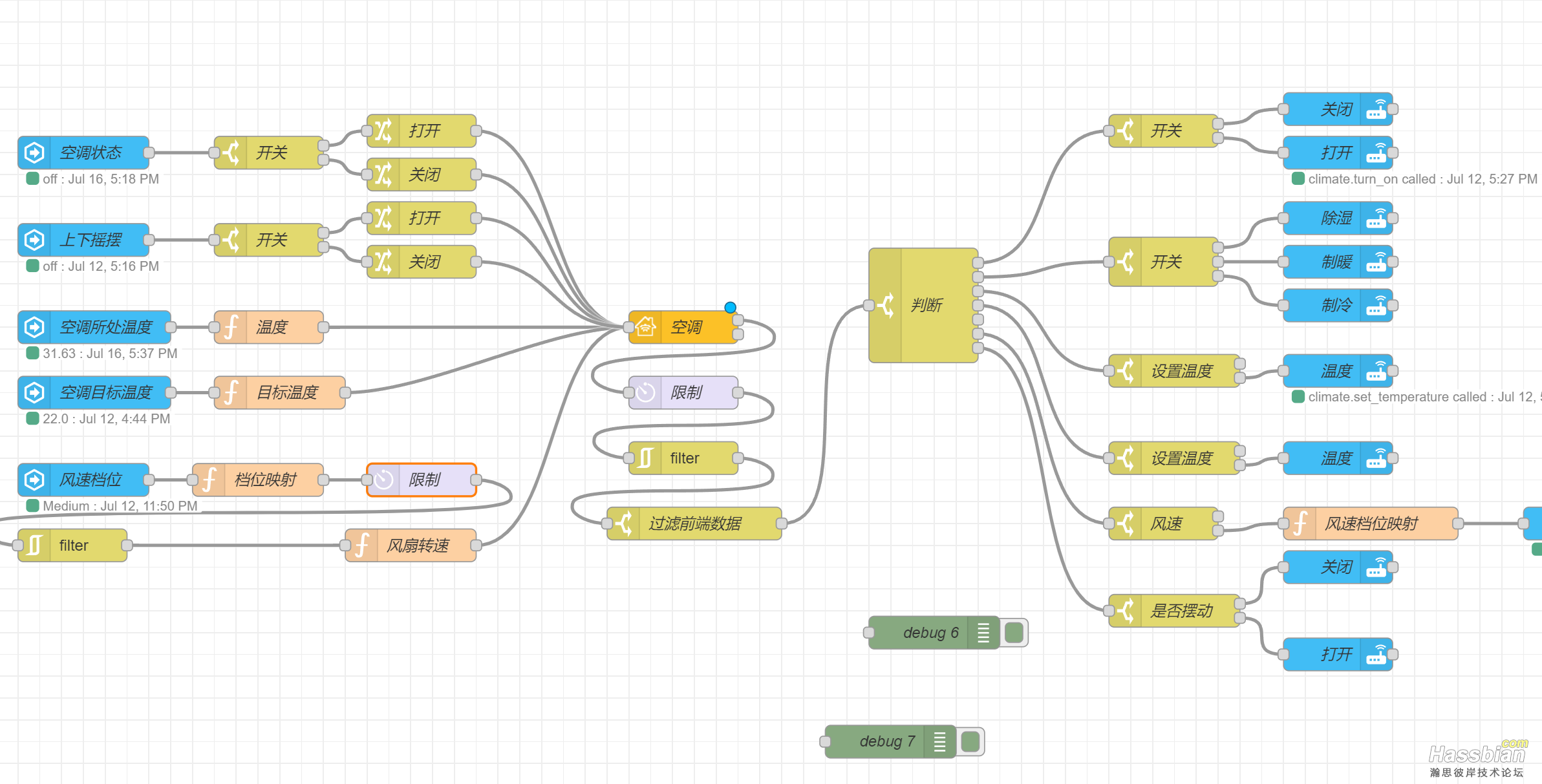This screenshot has width=1542, height=784.
Task: Select the filter node icon below 限制
Action: pyautogui.click(x=645, y=458)
